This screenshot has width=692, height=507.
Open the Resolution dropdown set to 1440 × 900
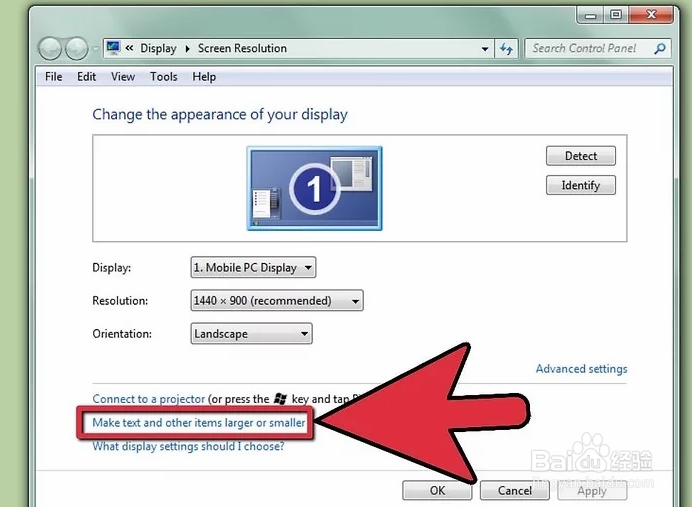(x=277, y=300)
